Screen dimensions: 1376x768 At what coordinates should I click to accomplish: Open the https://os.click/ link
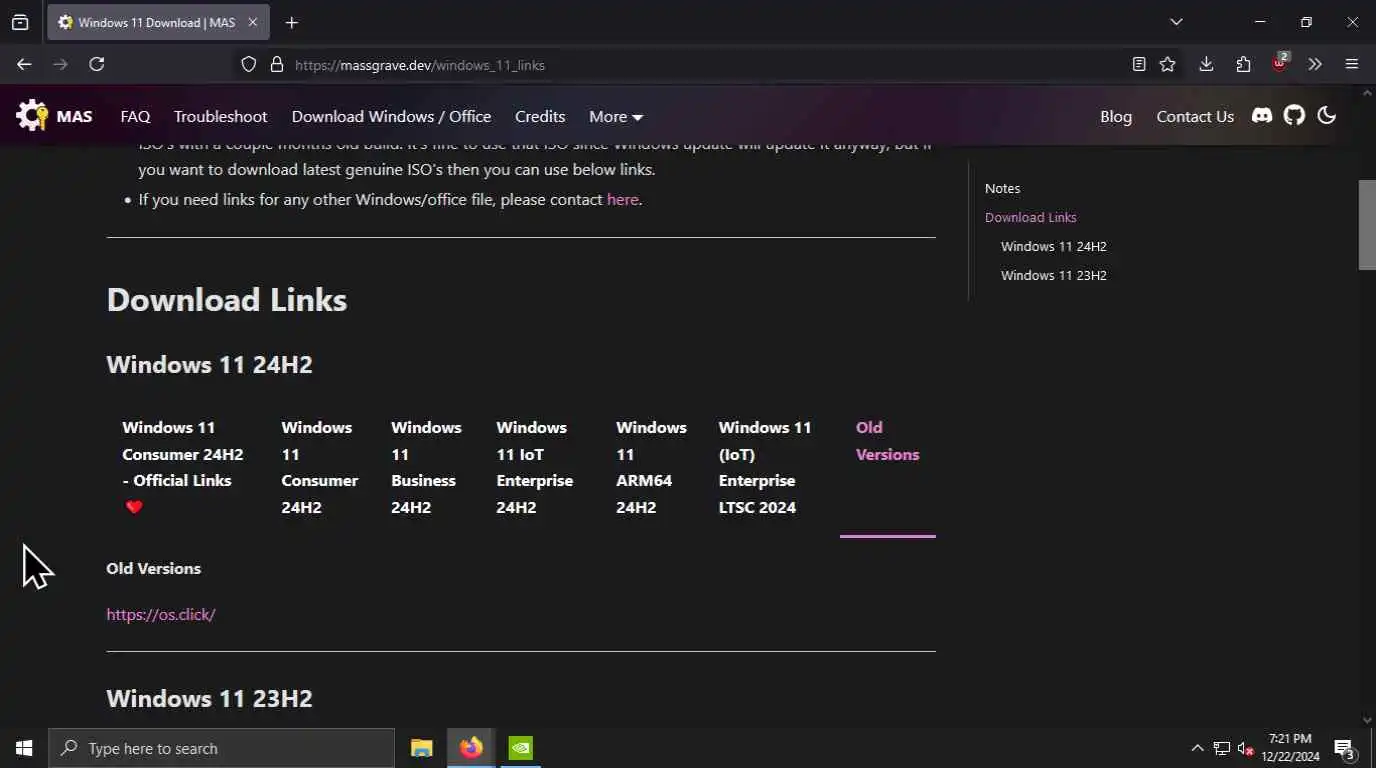point(161,614)
